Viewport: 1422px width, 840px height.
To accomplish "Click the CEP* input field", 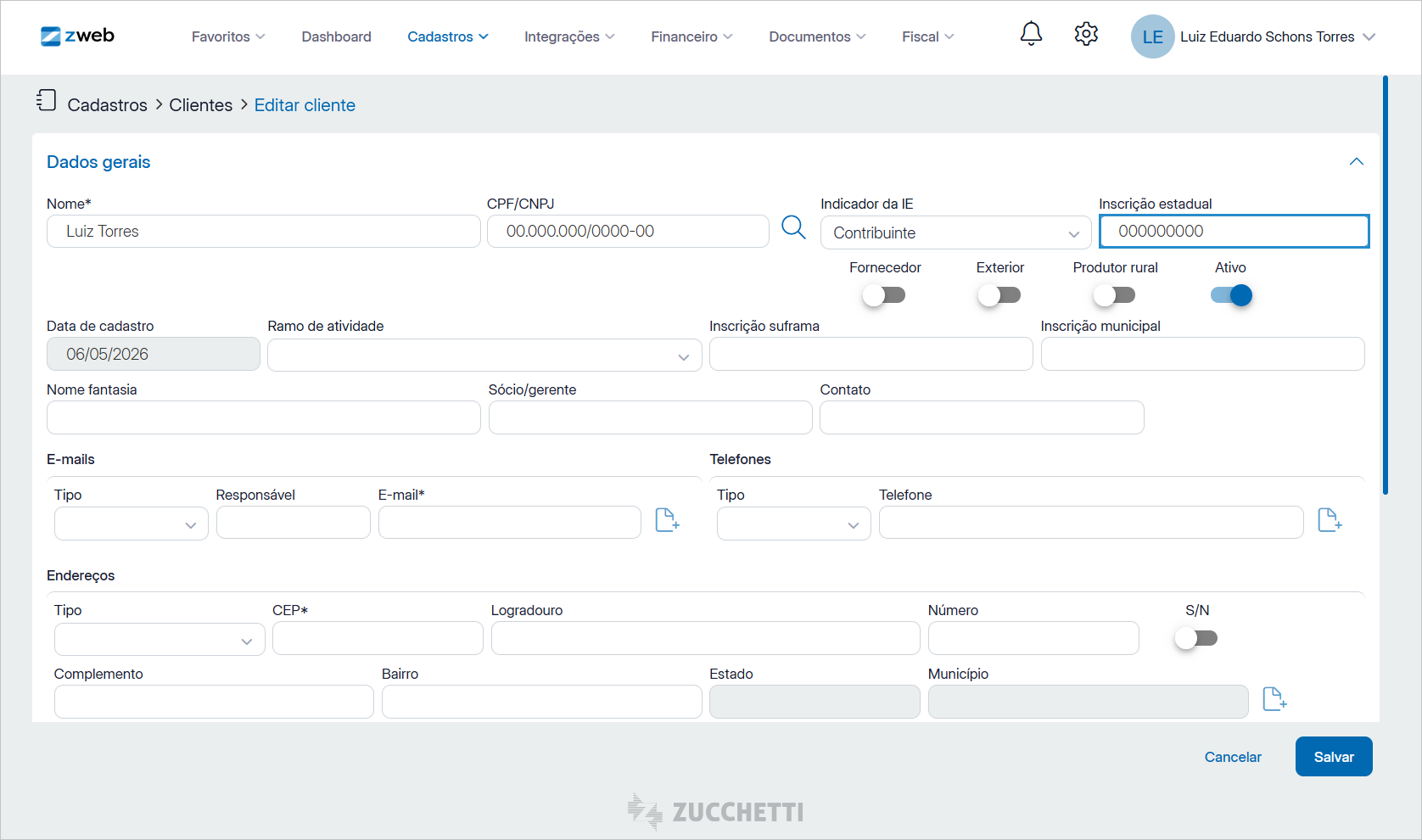I will (x=378, y=638).
